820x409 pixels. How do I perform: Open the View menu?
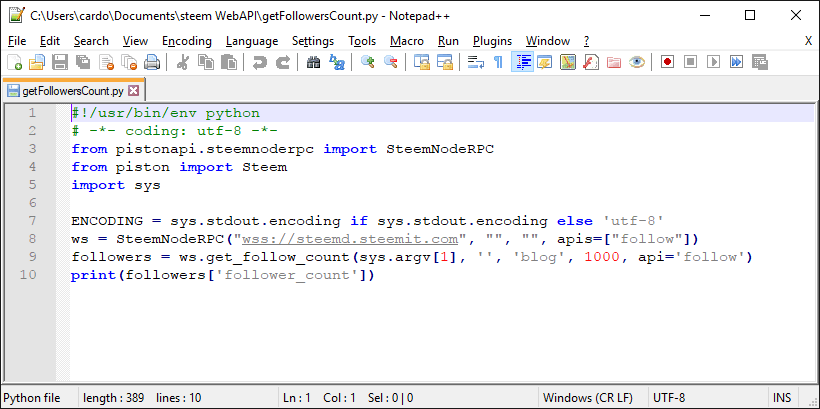pos(135,41)
